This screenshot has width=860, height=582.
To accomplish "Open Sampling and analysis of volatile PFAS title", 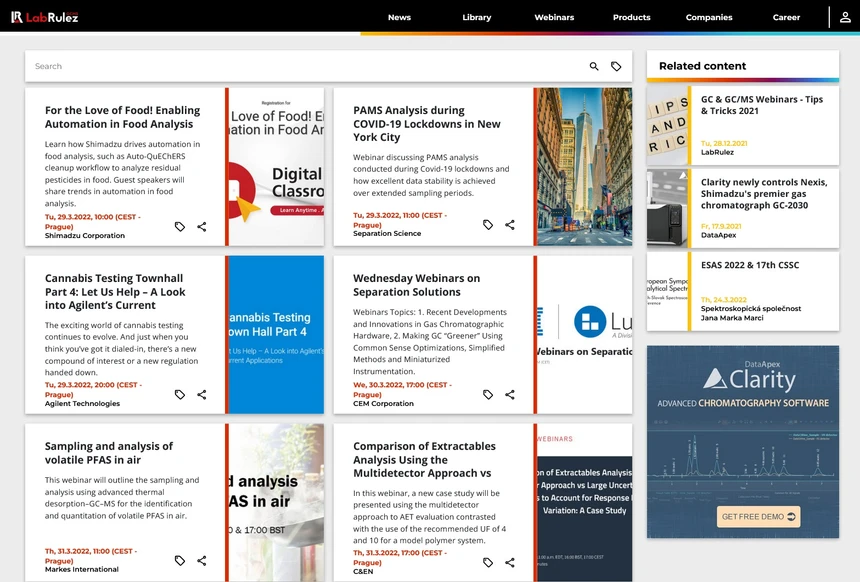I will coord(109,453).
